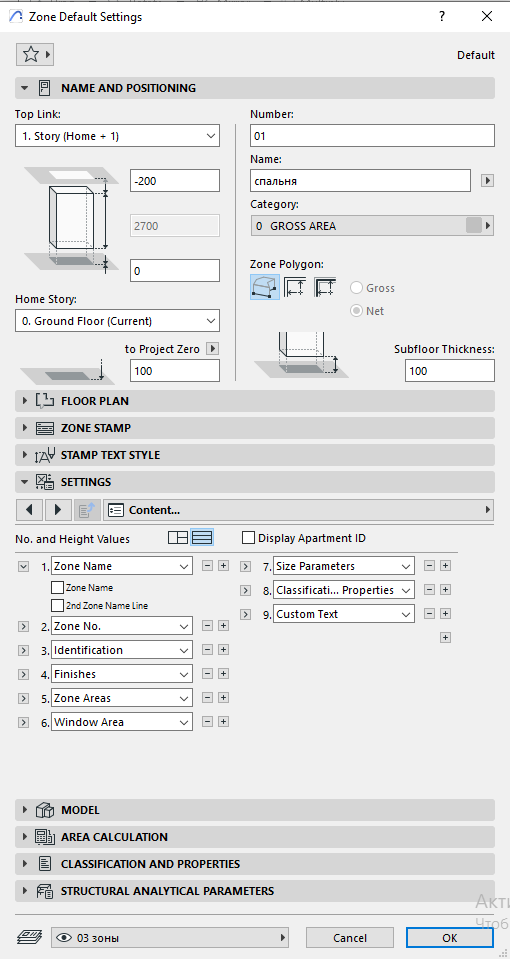The width and height of the screenshot is (510, 959).
Task: Select the Gross radio button
Action: coord(357,288)
